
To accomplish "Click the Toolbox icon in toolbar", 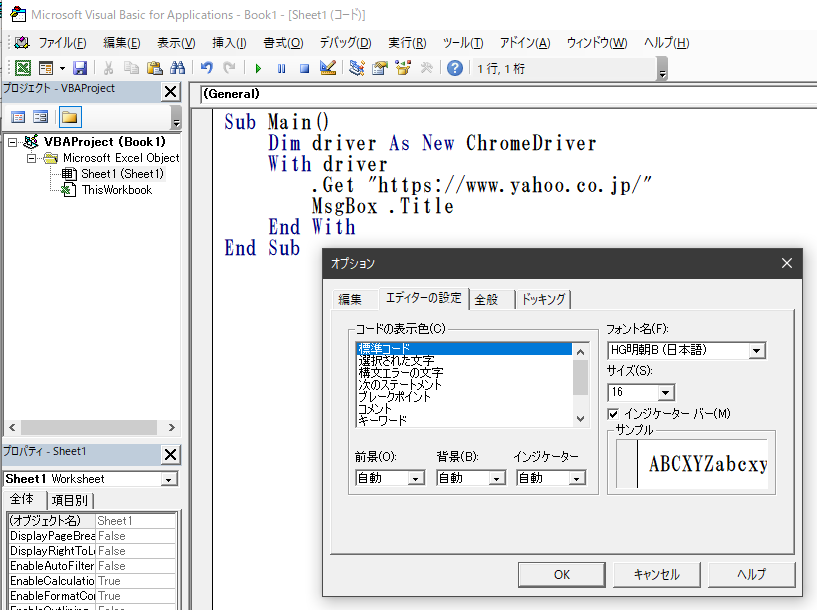I will pos(426,68).
